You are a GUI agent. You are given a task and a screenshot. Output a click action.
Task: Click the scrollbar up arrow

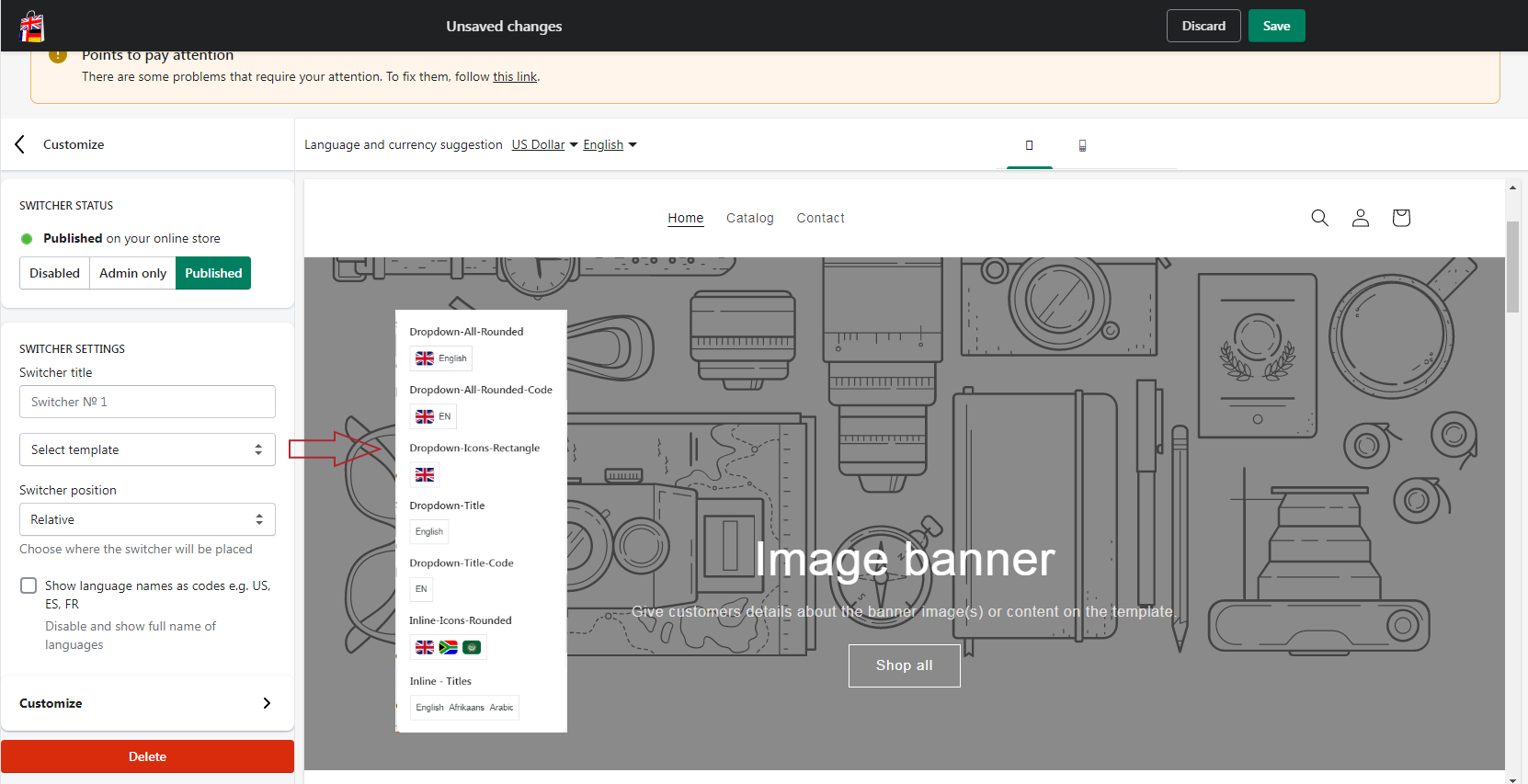coord(1512,187)
